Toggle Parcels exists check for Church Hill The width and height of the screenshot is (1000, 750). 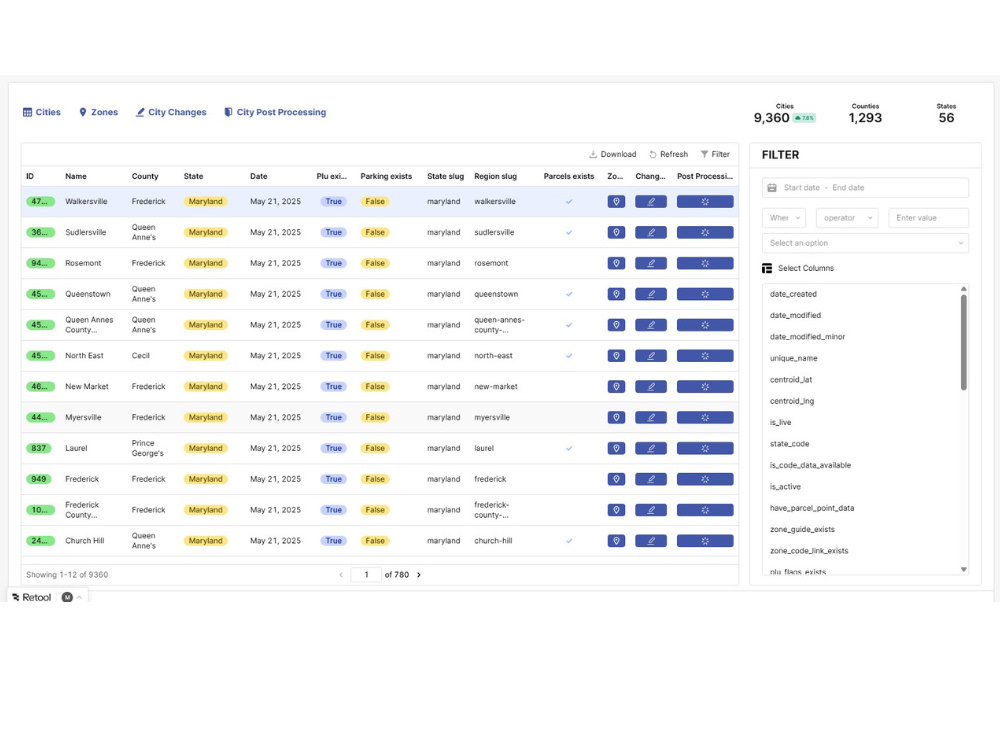pyautogui.click(x=569, y=541)
